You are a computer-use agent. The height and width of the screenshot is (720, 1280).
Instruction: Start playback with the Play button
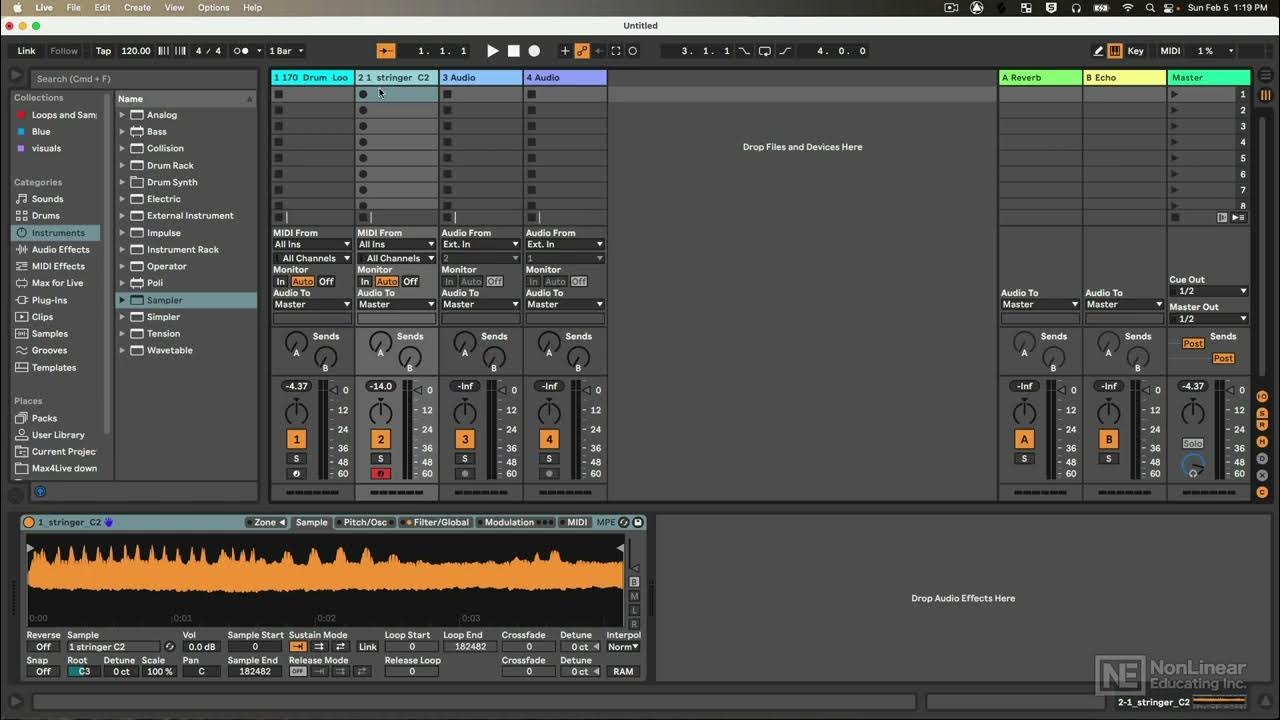[x=492, y=51]
